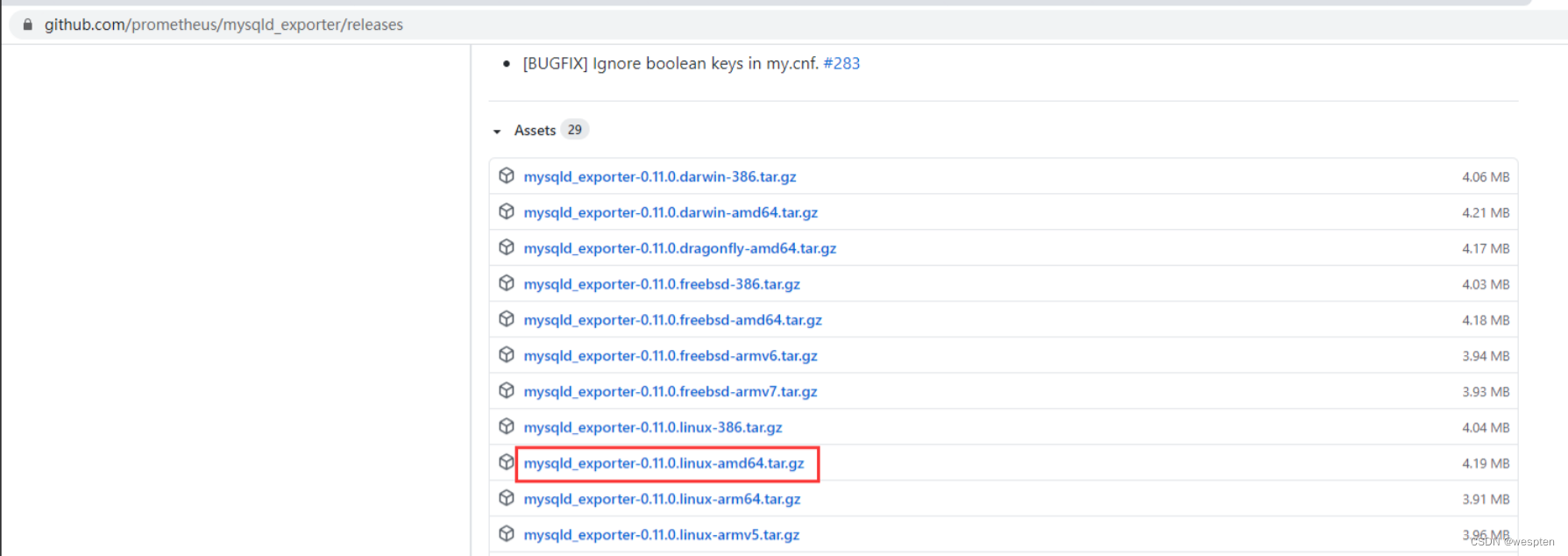Click the 3.91 MB size of linux-arm64
Viewport: 1568px width, 556px height.
tap(1486, 500)
